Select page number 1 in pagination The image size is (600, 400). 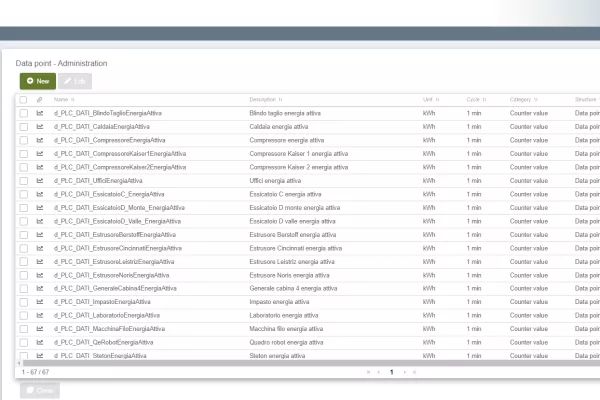pyautogui.click(x=391, y=372)
